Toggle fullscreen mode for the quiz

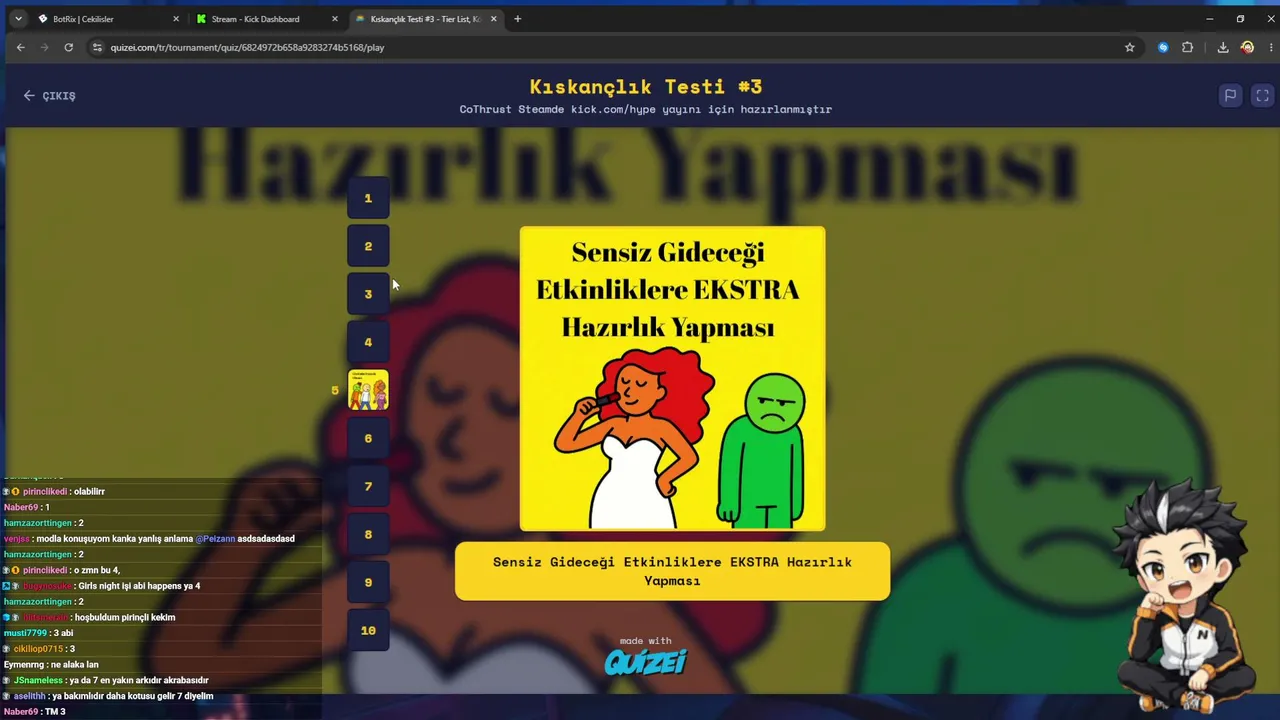pyautogui.click(x=1262, y=95)
